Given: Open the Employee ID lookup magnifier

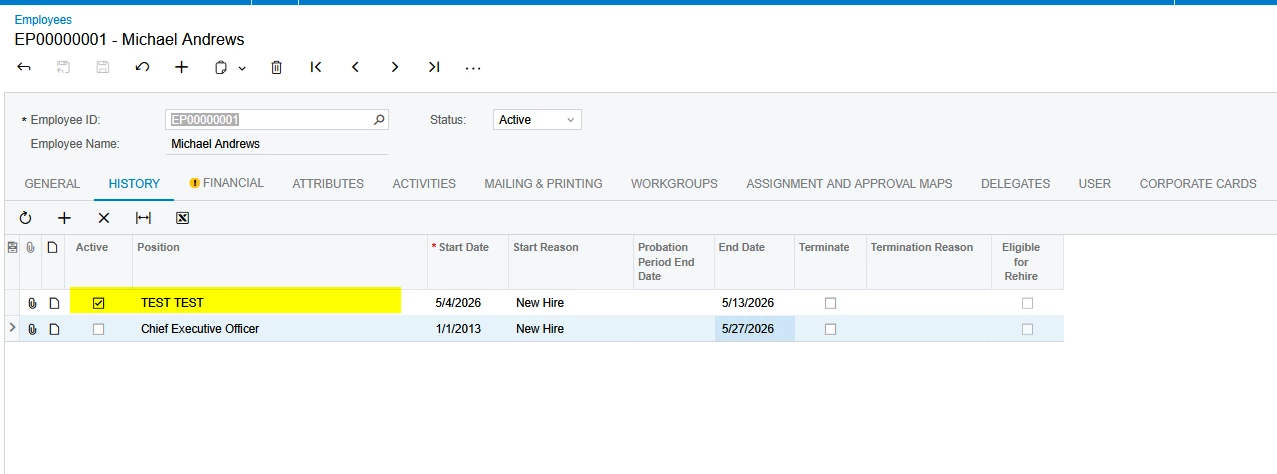Looking at the screenshot, I should tap(379, 120).
